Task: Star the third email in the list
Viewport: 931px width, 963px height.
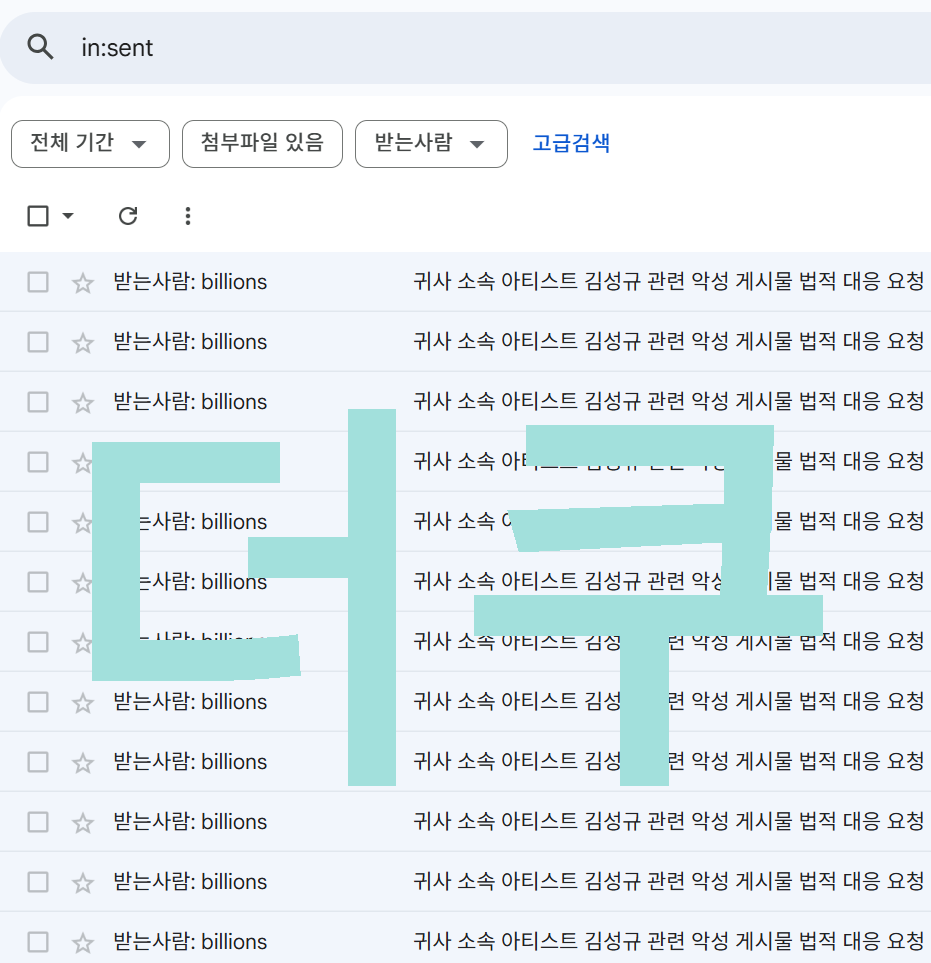Action: 83,403
